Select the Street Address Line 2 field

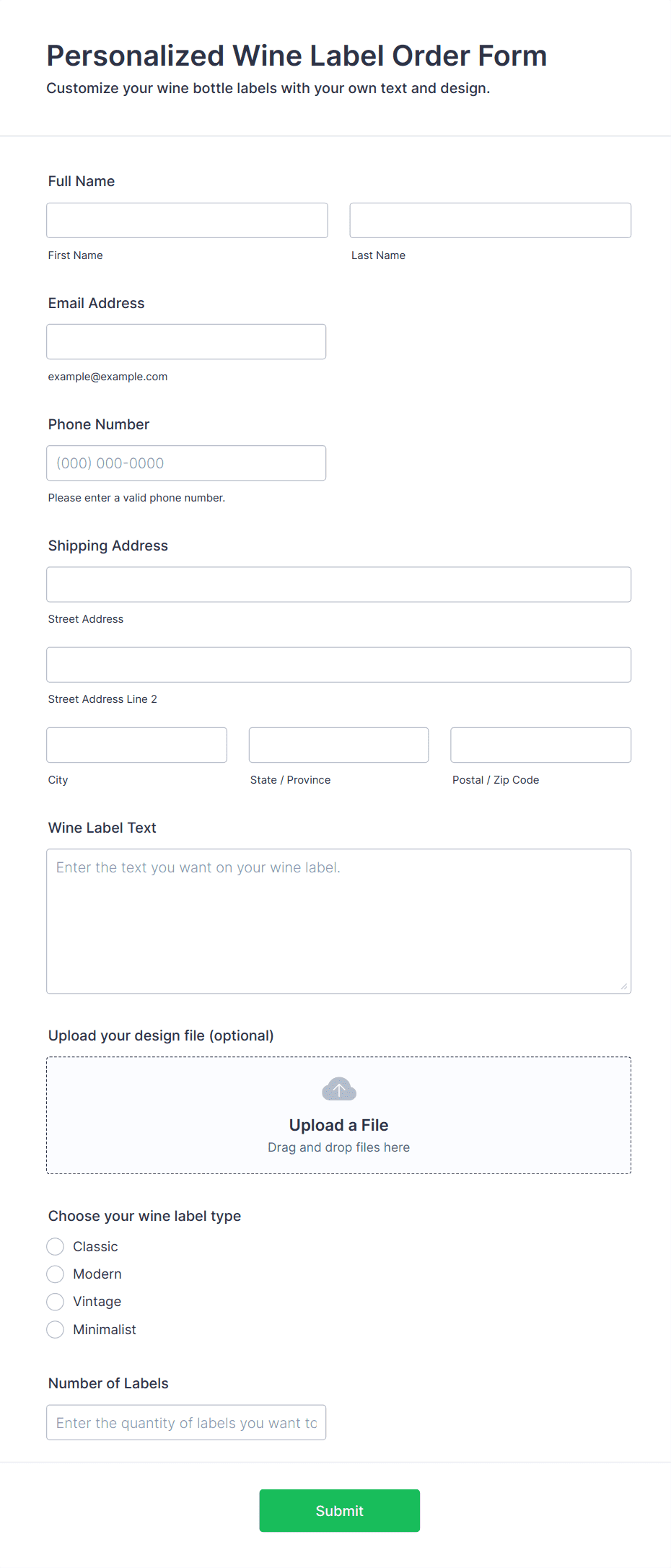coord(338,665)
